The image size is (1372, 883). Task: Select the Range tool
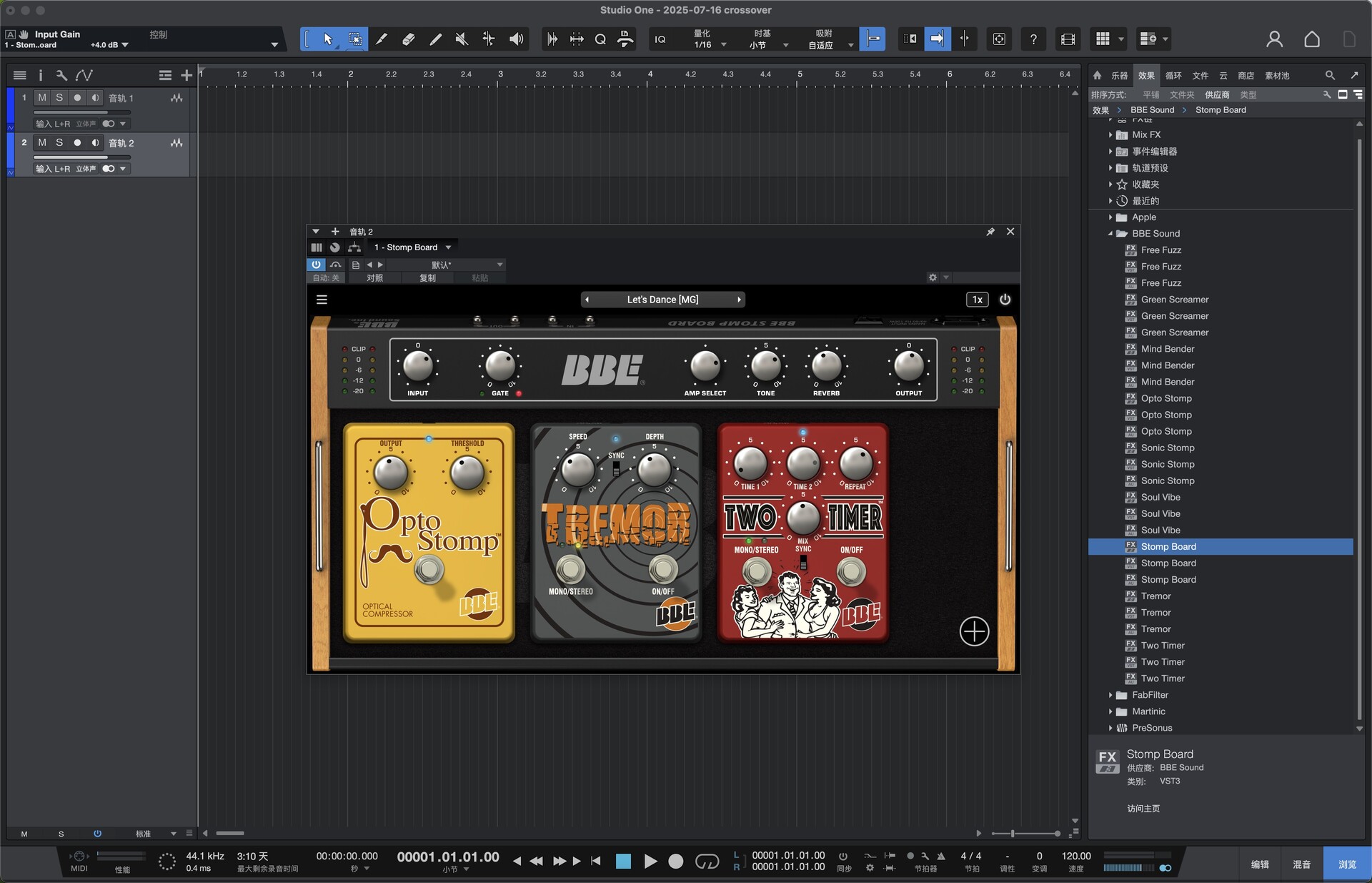coord(355,39)
